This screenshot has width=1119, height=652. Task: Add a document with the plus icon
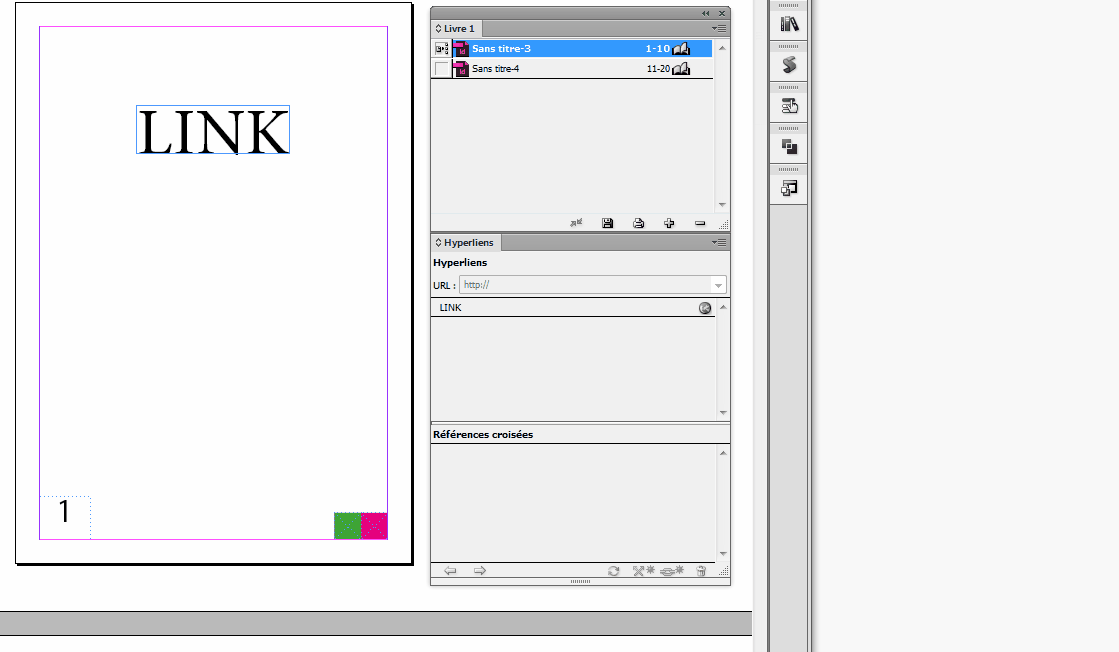[x=669, y=223]
